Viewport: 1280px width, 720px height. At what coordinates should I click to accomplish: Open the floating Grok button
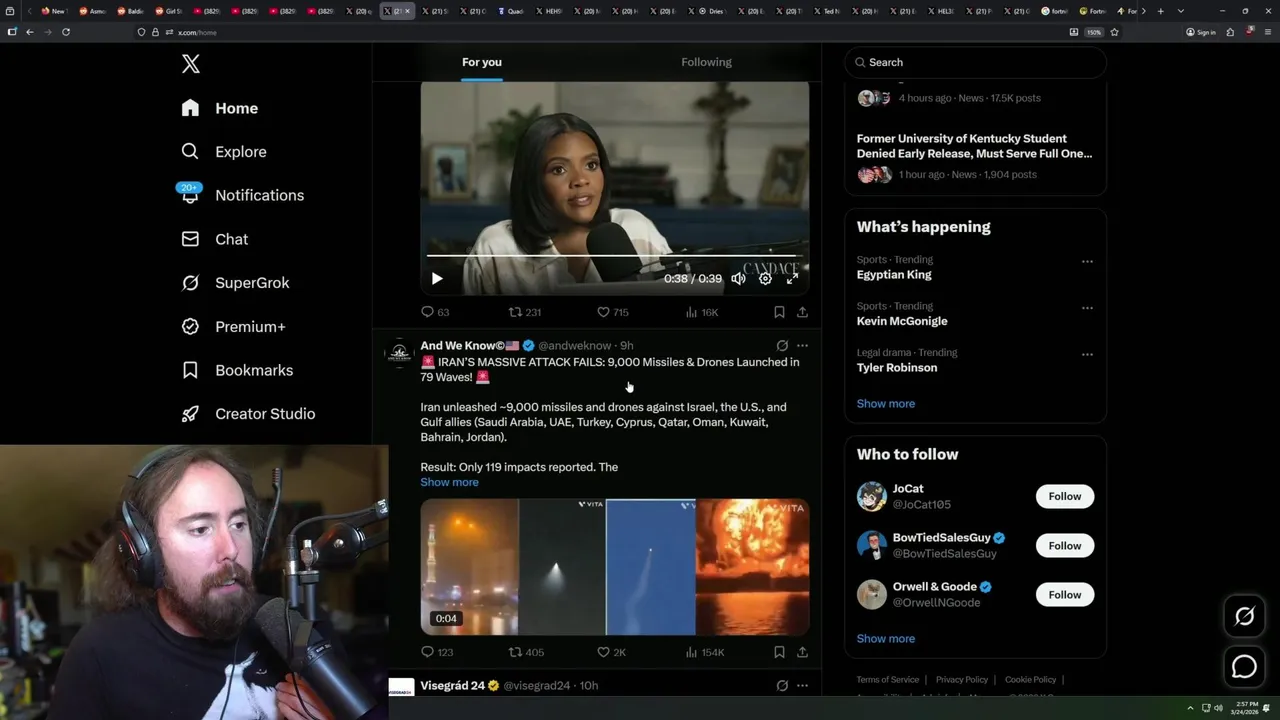[x=1245, y=617]
